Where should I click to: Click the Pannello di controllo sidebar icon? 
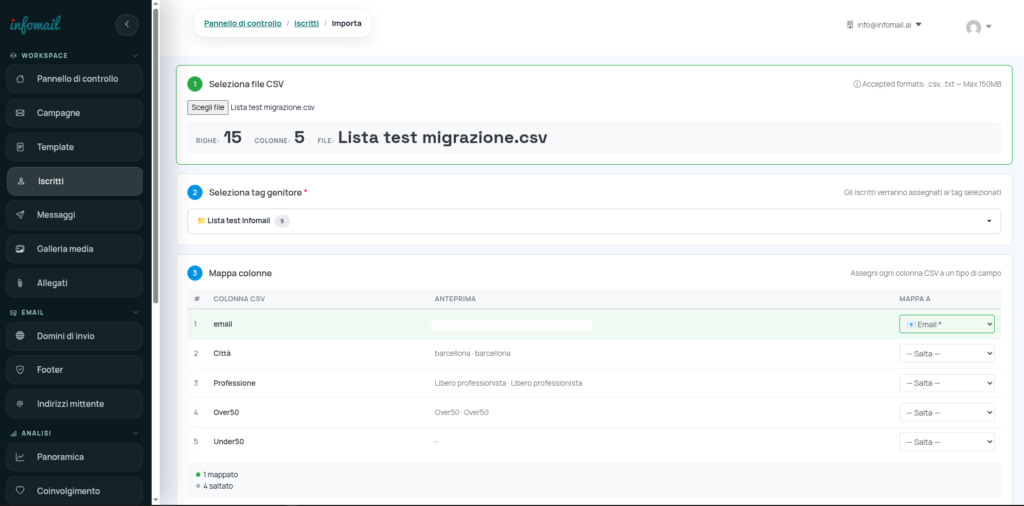[x=21, y=79]
